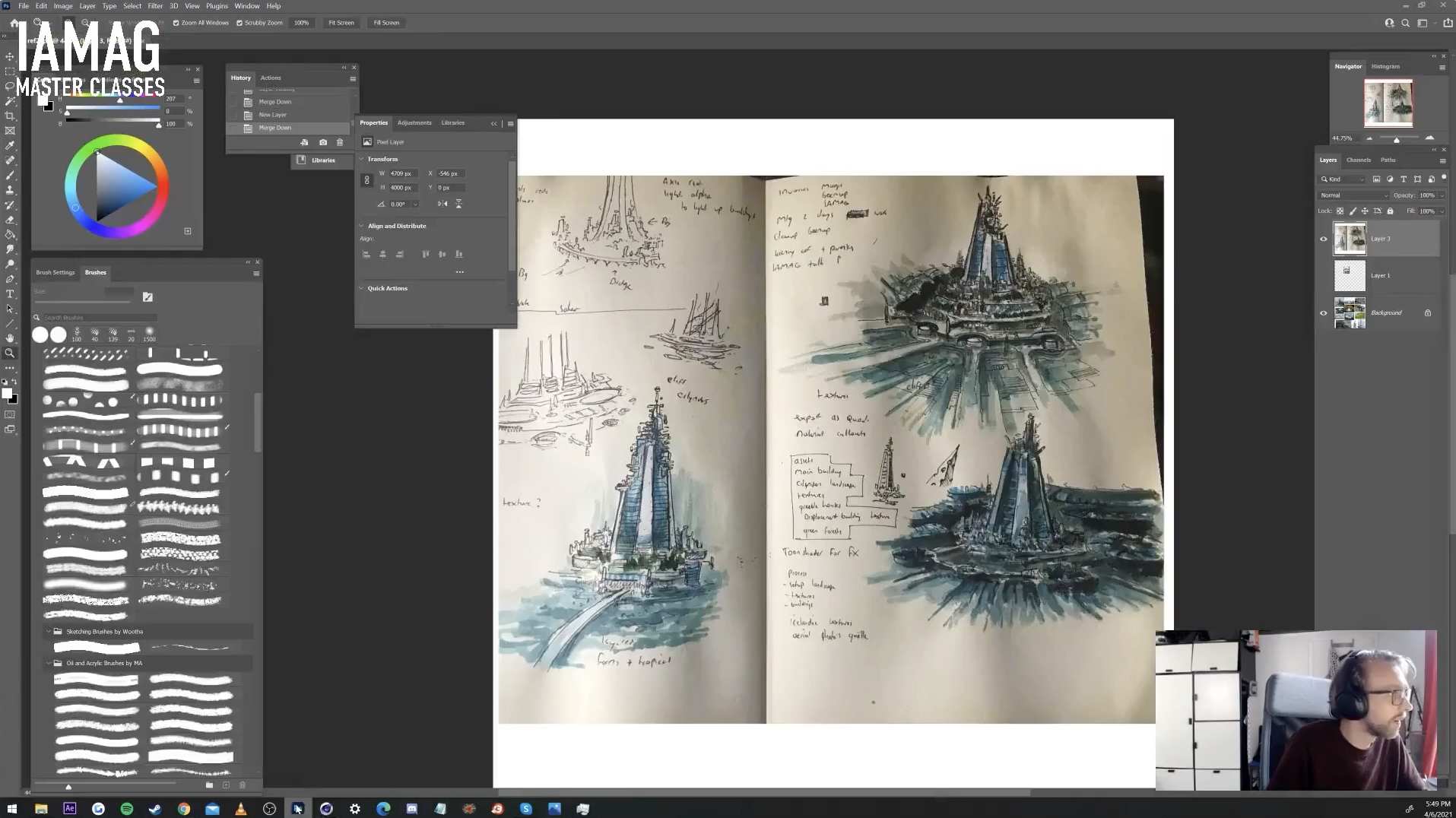1456x818 pixels.
Task: Collapse the Transform section in Properties
Action: click(362, 159)
